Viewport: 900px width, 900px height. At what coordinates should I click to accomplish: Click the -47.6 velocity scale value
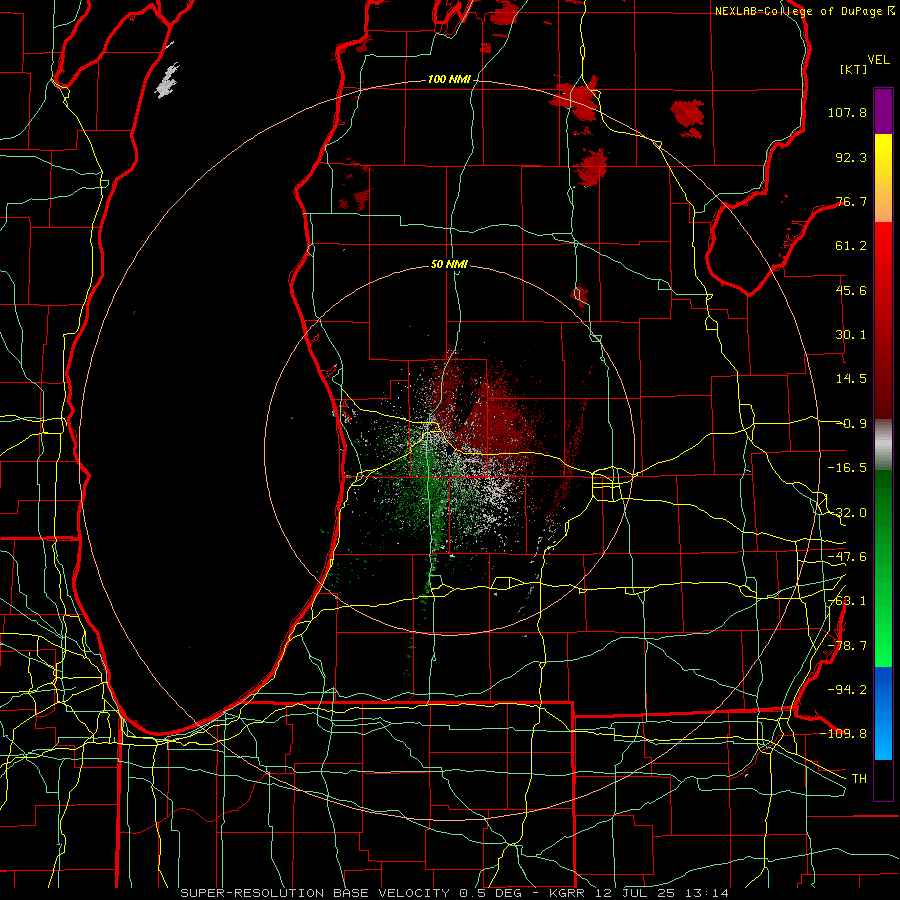847,557
